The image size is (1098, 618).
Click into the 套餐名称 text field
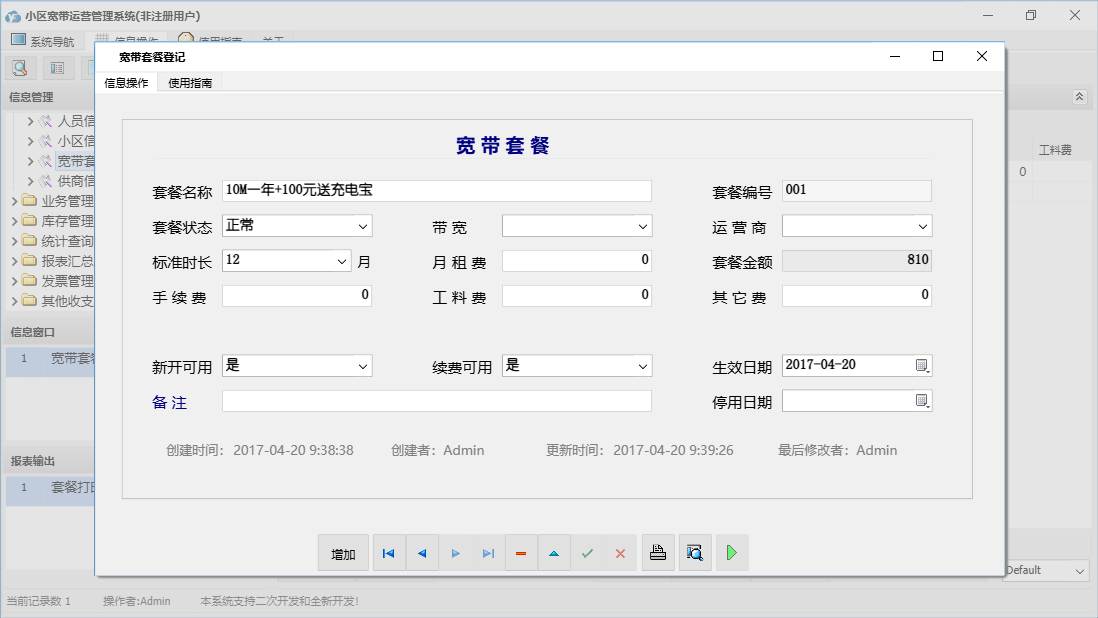point(436,191)
